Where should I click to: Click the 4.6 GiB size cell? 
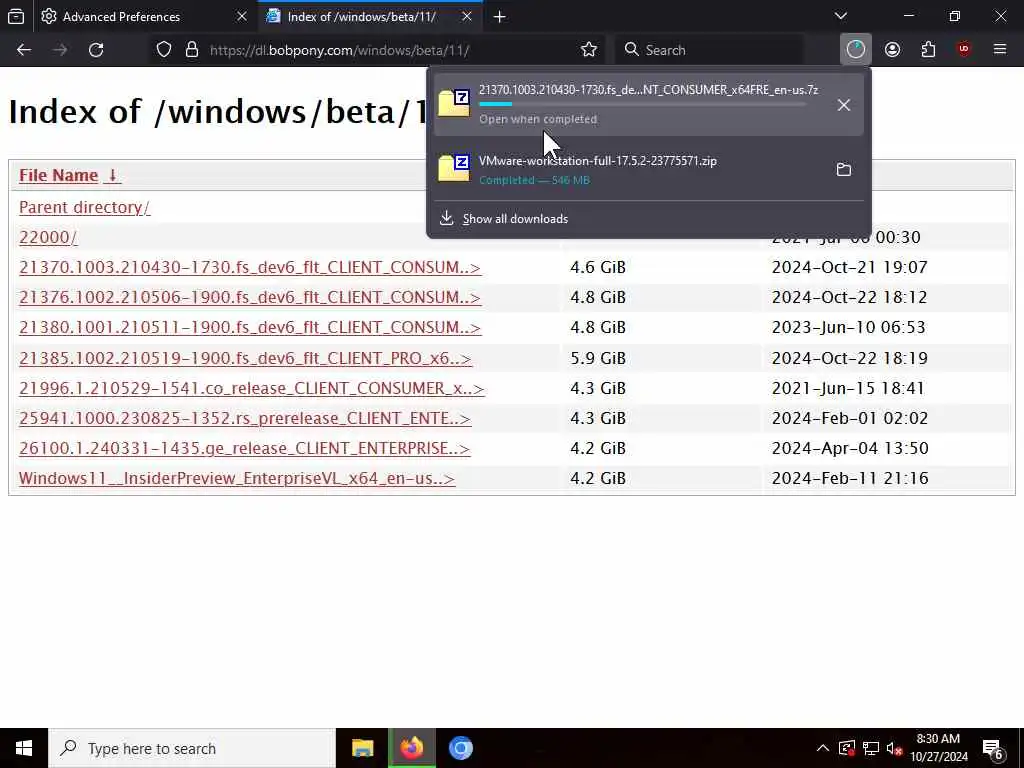click(598, 267)
